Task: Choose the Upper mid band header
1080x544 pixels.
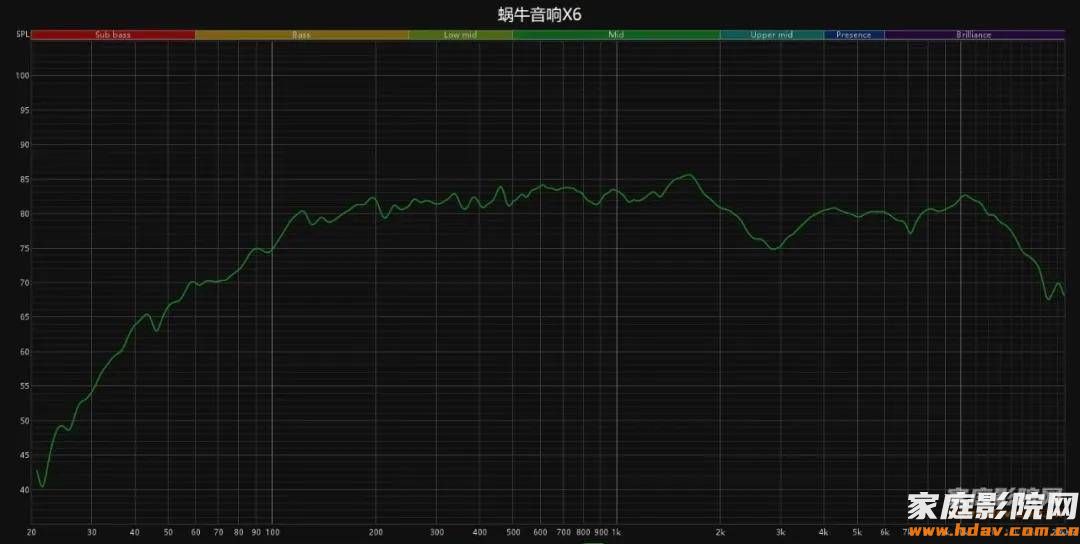Action: coord(771,35)
